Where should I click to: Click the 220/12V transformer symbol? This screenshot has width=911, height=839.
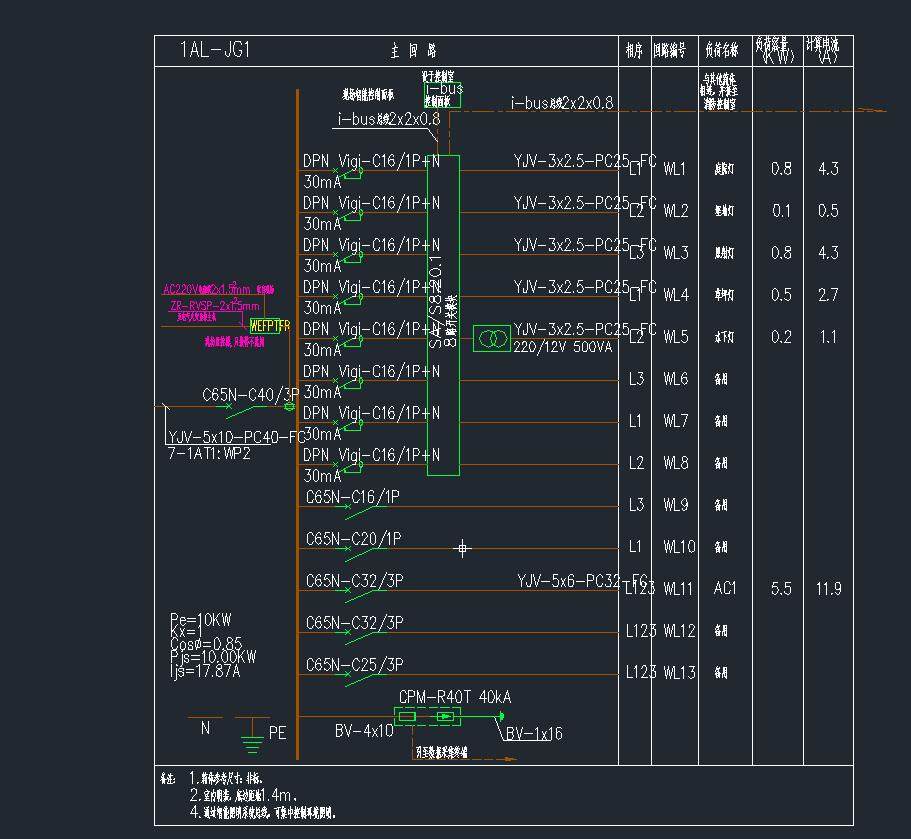tap(491, 338)
